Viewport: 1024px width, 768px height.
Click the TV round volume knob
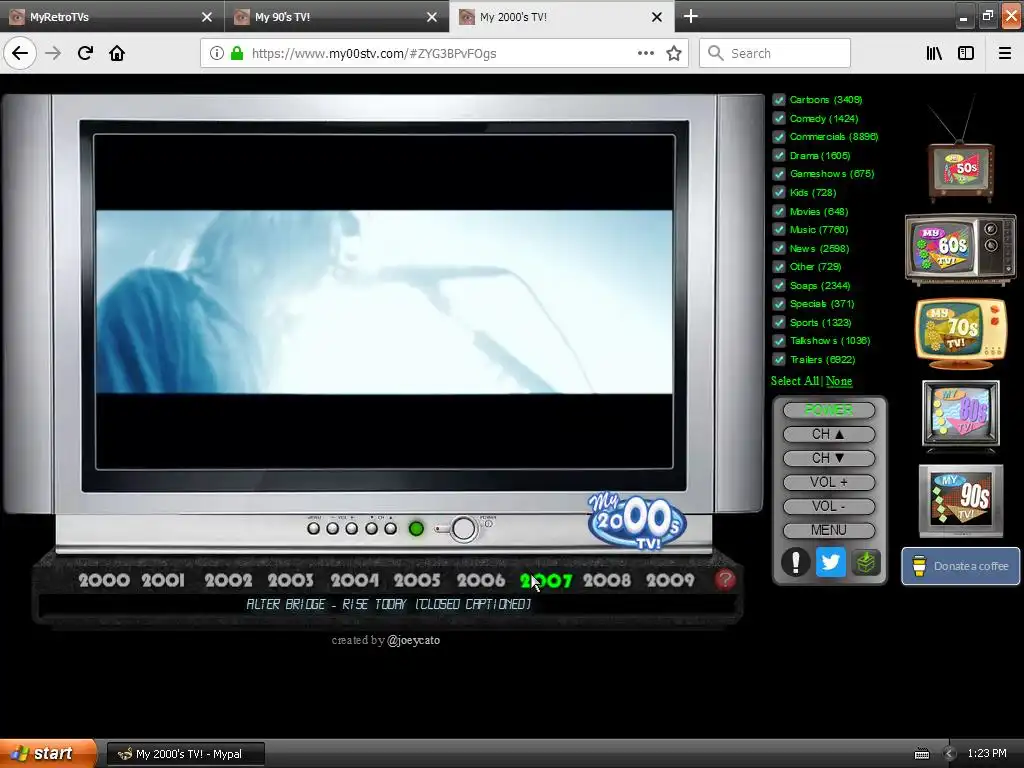tap(464, 529)
